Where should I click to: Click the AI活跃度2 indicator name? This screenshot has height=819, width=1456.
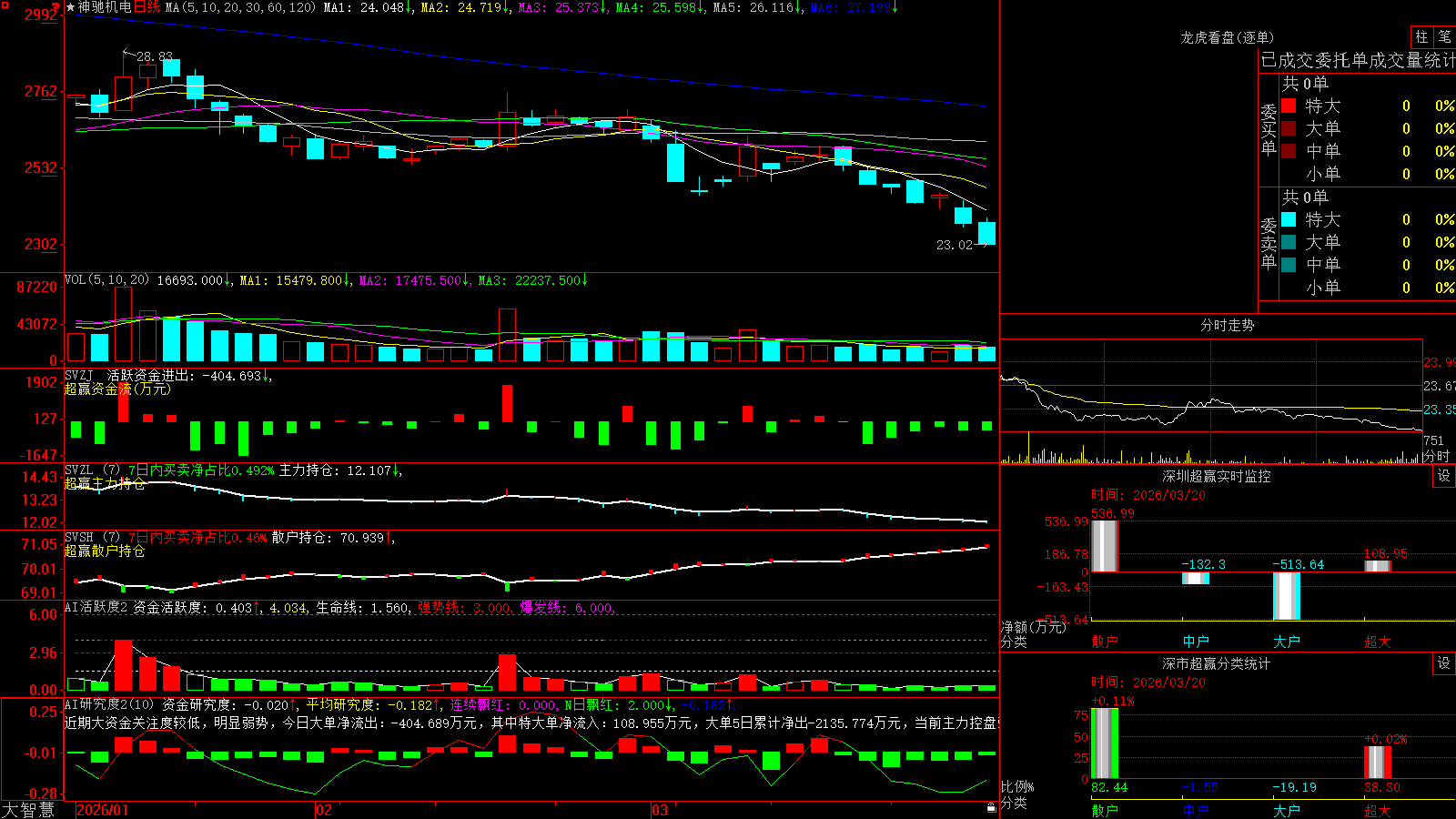click(96, 607)
